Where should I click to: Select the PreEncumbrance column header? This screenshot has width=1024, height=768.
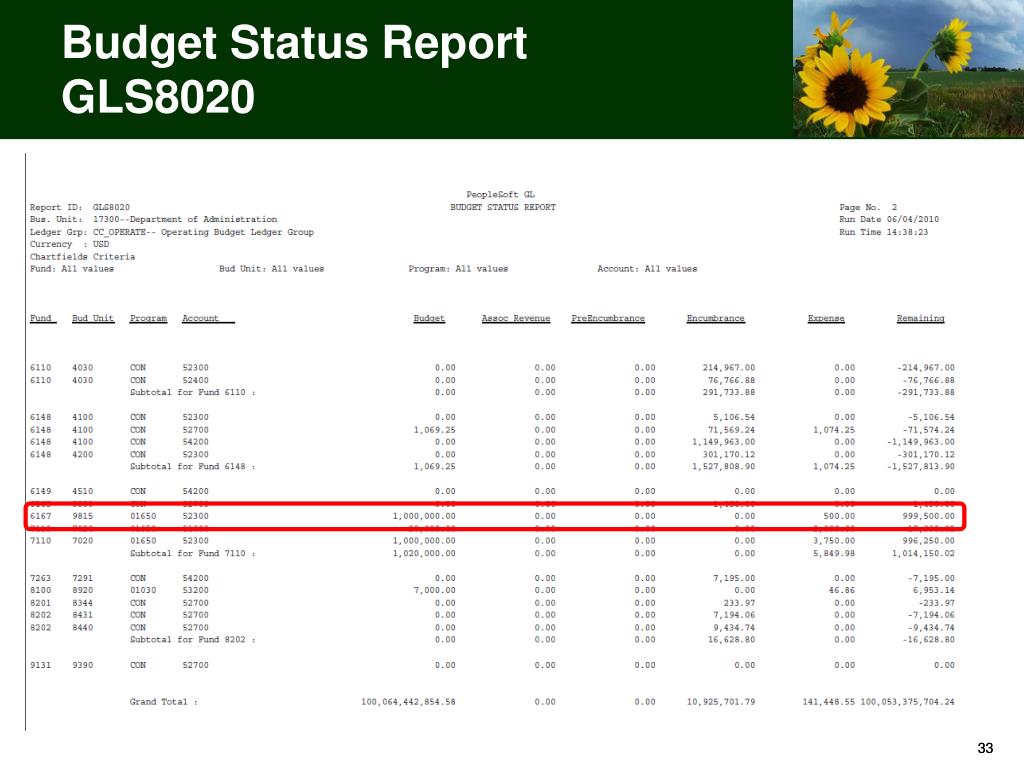(608, 318)
